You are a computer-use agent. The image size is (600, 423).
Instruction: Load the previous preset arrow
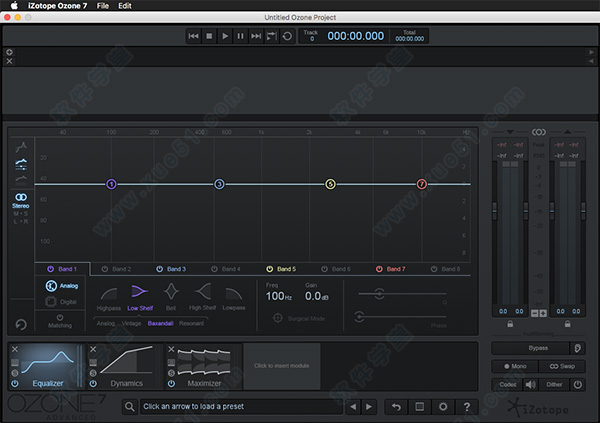pyautogui.click(x=353, y=407)
